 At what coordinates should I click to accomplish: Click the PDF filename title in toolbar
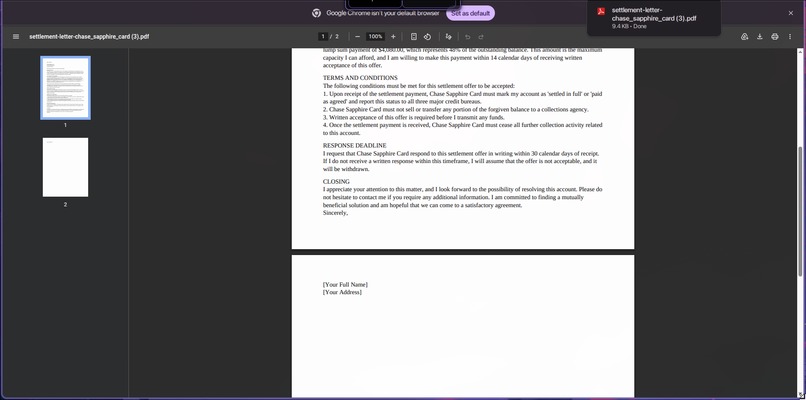coord(89,37)
